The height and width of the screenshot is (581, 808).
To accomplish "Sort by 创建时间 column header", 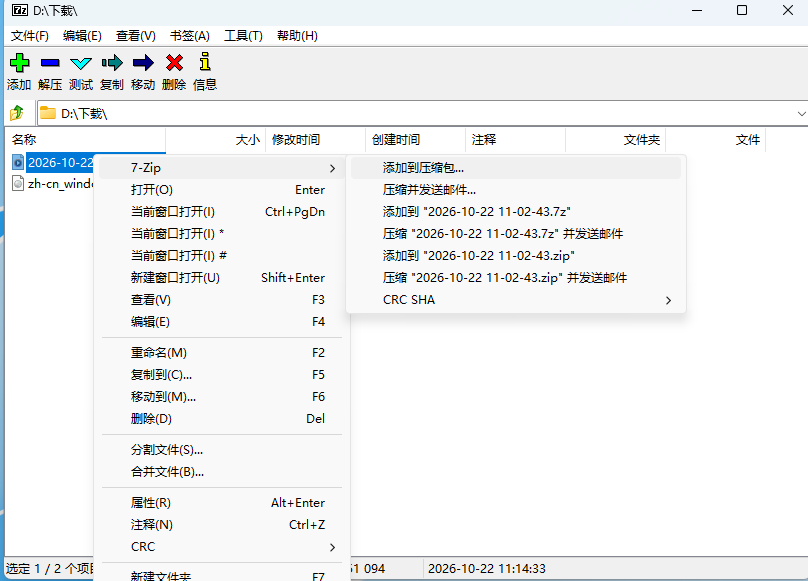I will 415,140.
